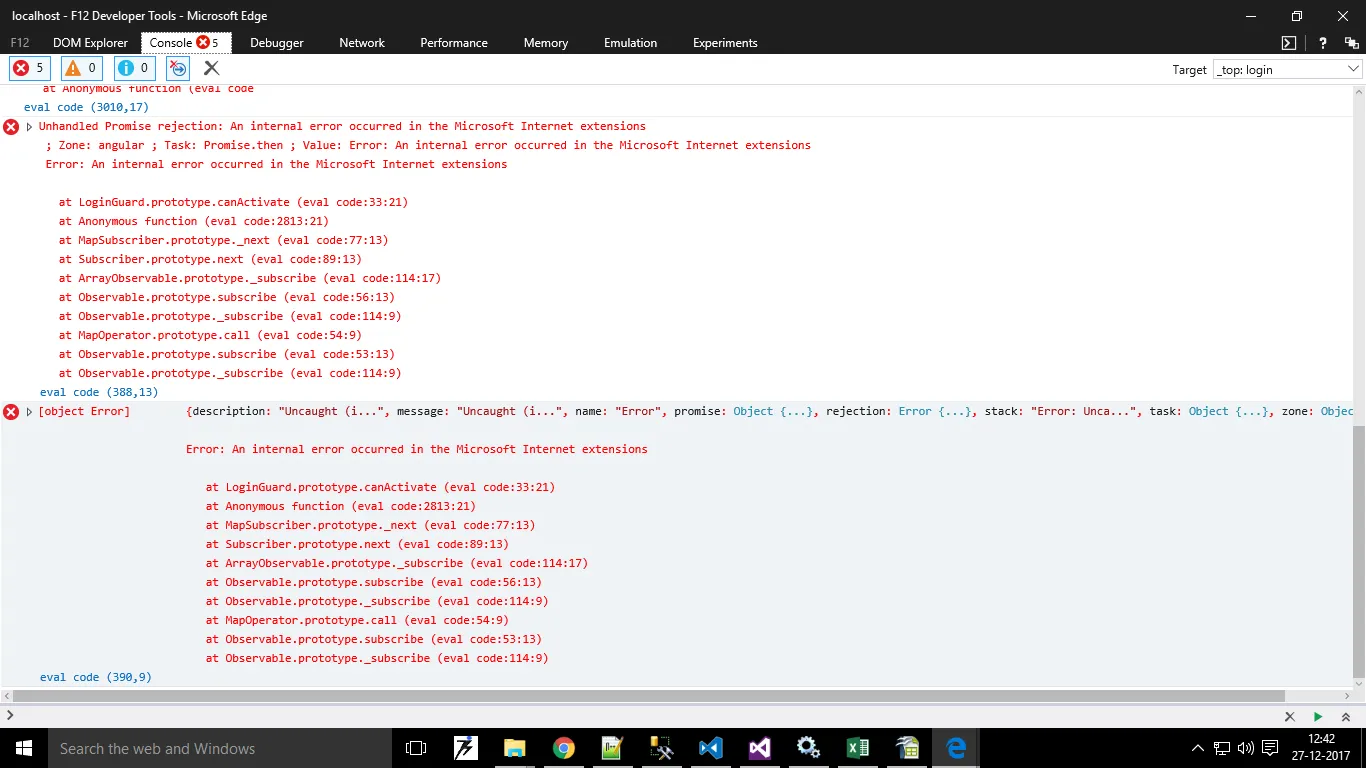
Task: Open the Debugger tab
Action: [x=276, y=43]
